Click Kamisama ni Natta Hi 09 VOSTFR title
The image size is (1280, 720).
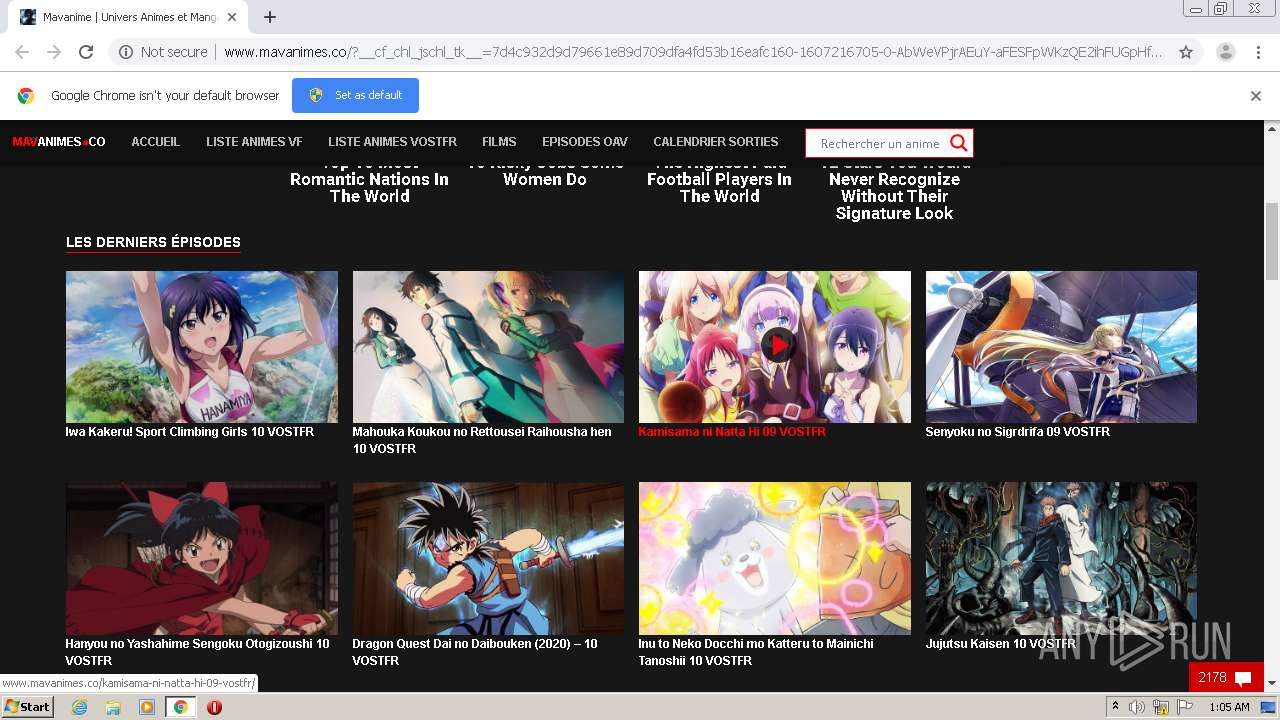click(x=732, y=432)
